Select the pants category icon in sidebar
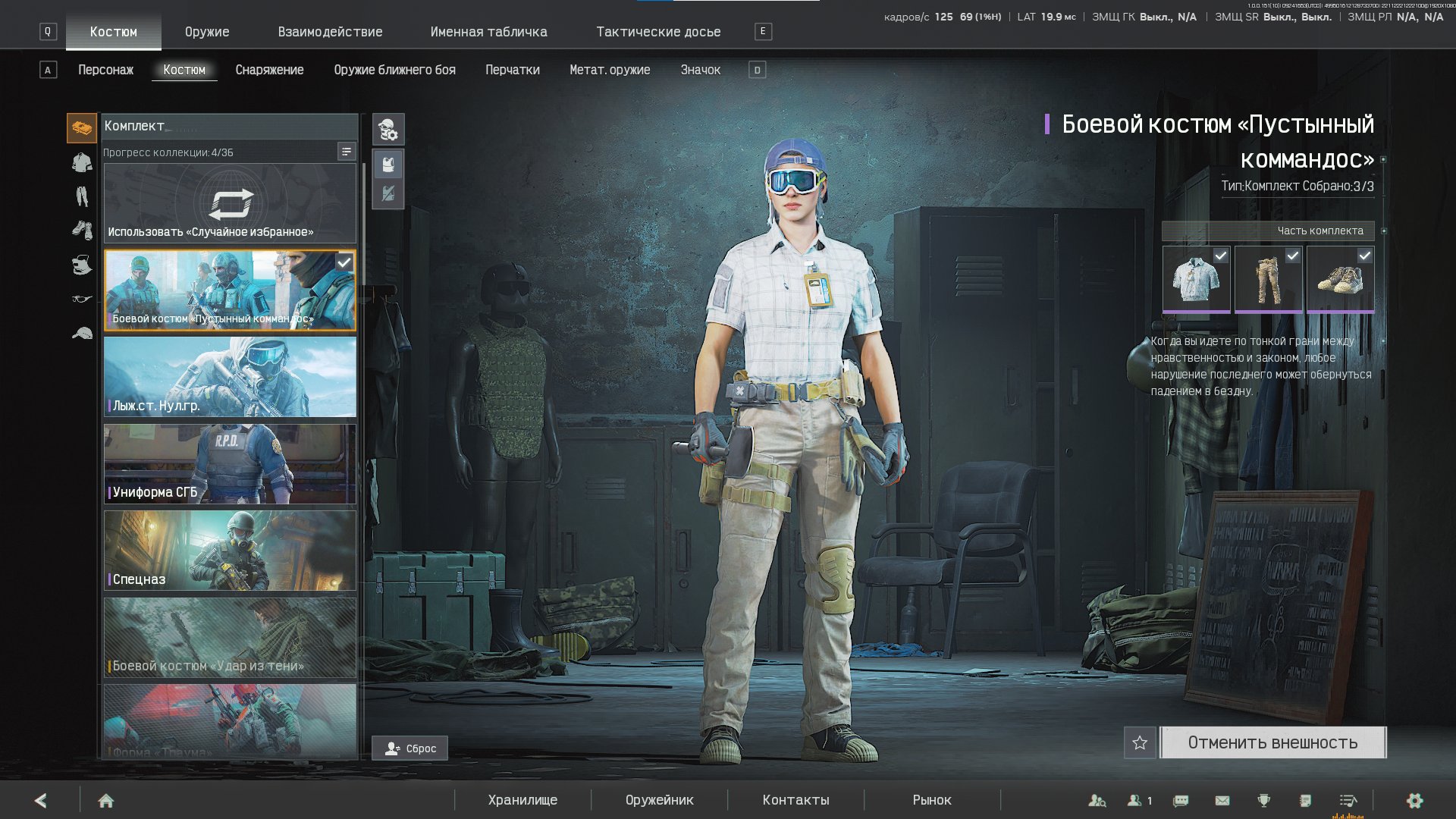Image resolution: width=1456 pixels, height=819 pixels. tap(82, 197)
